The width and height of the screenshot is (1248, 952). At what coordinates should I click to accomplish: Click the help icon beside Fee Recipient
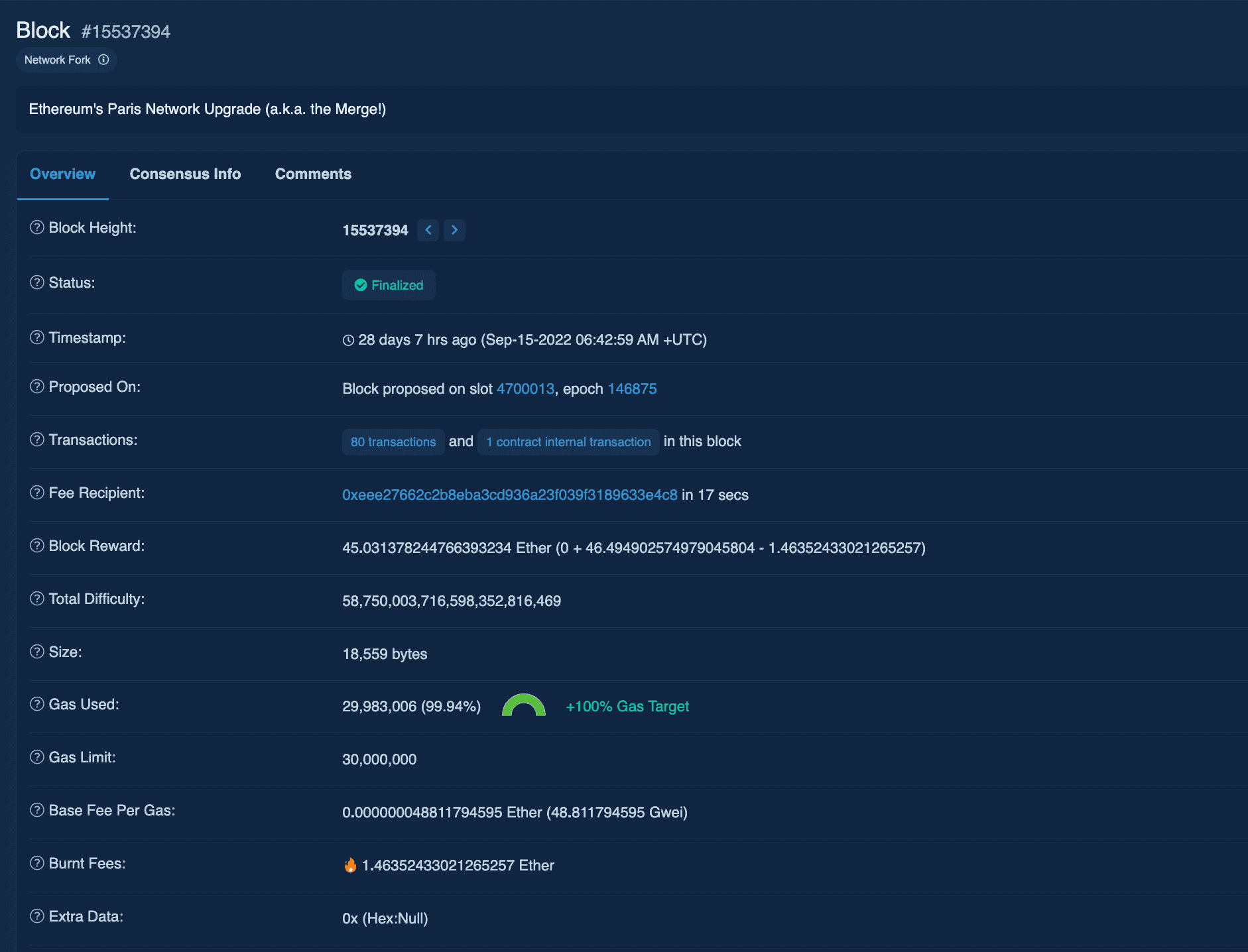point(37,493)
